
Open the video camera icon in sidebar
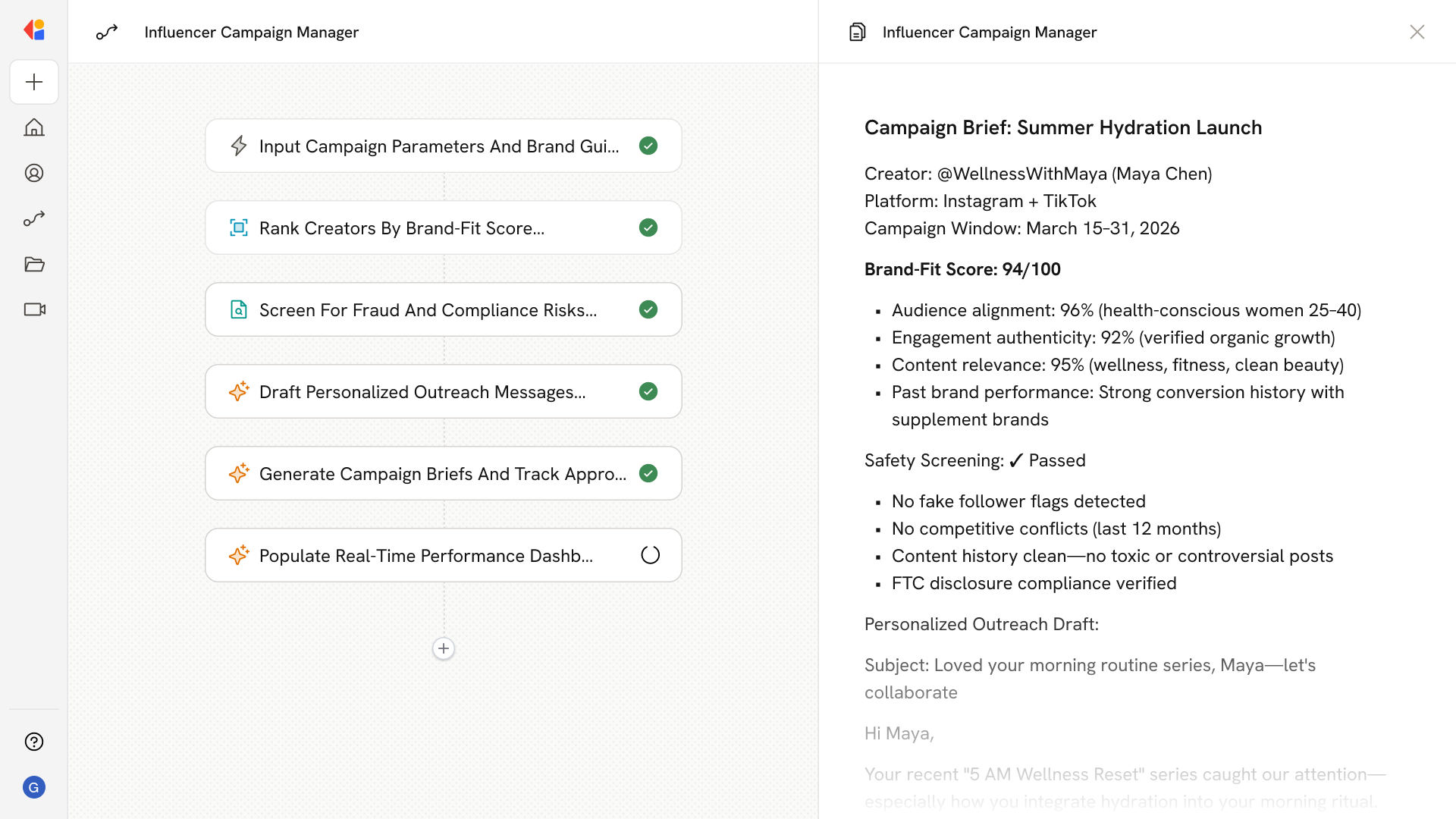(34, 309)
